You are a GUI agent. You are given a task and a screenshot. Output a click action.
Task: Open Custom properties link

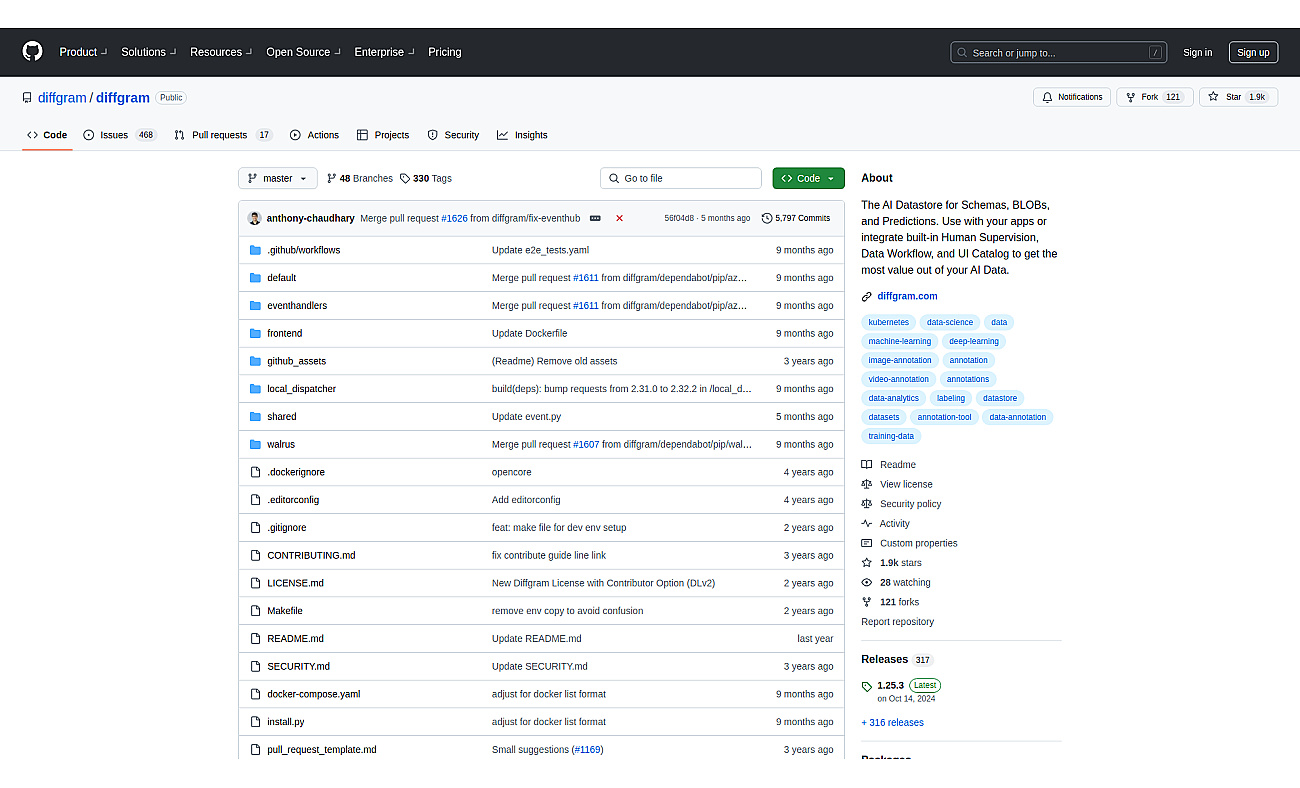click(918, 543)
